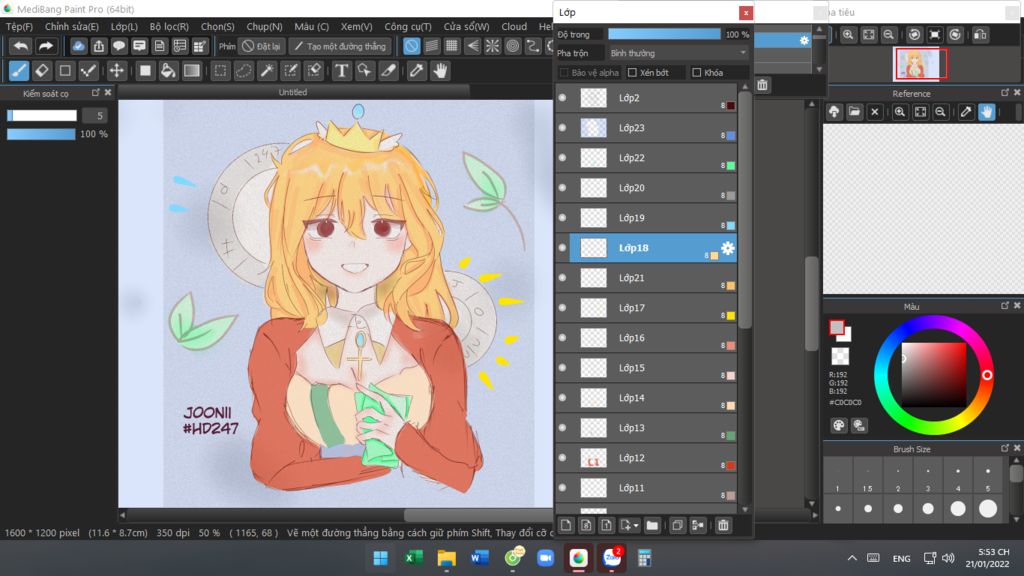The width and height of the screenshot is (1024, 576).
Task: Select the Move tool
Action: pyautogui.click(x=116, y=71)
